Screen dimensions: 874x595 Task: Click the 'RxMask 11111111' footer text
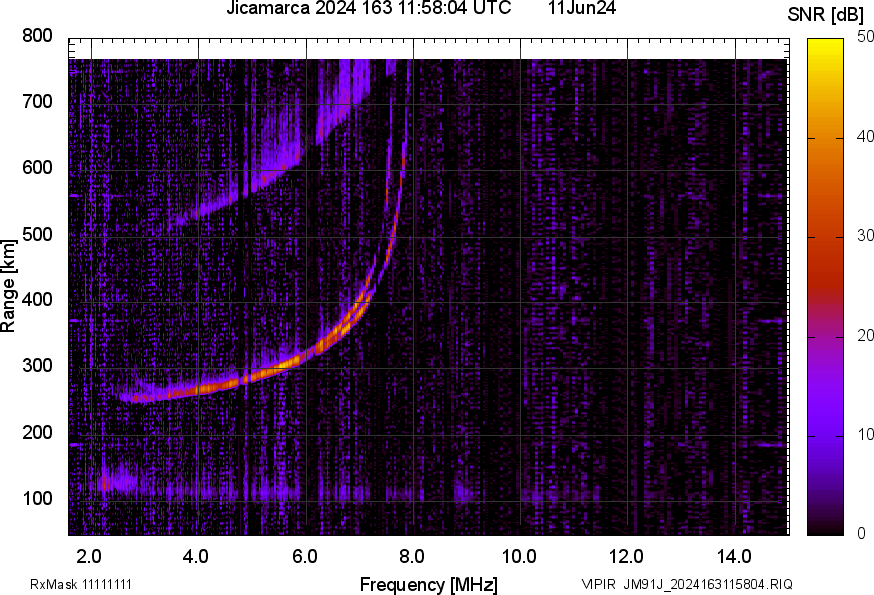[x=81, y=585]
